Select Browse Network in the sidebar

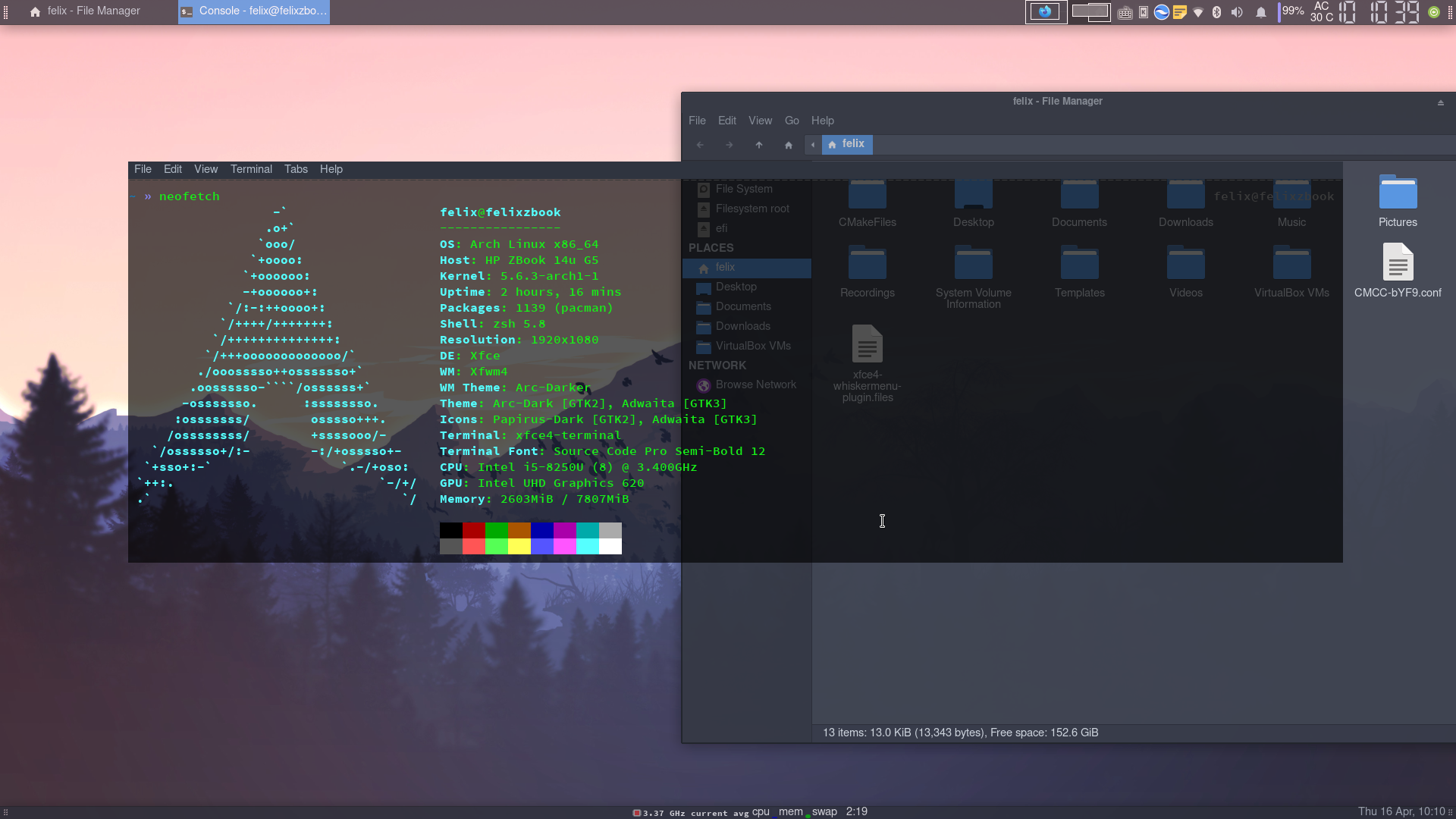(x=755, y=384)
